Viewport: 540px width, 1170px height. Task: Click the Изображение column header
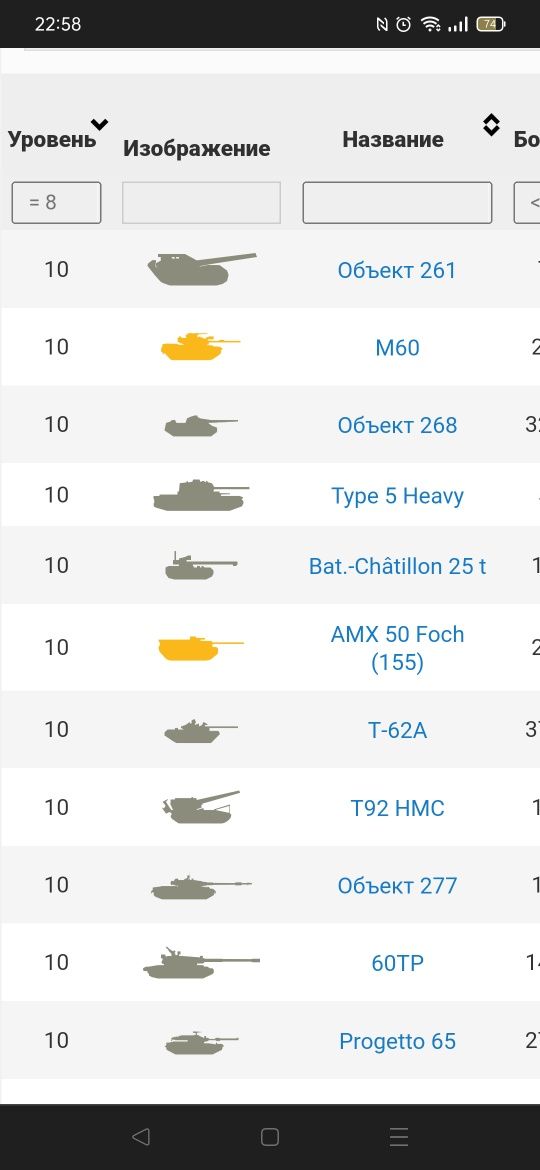[197, 148]
